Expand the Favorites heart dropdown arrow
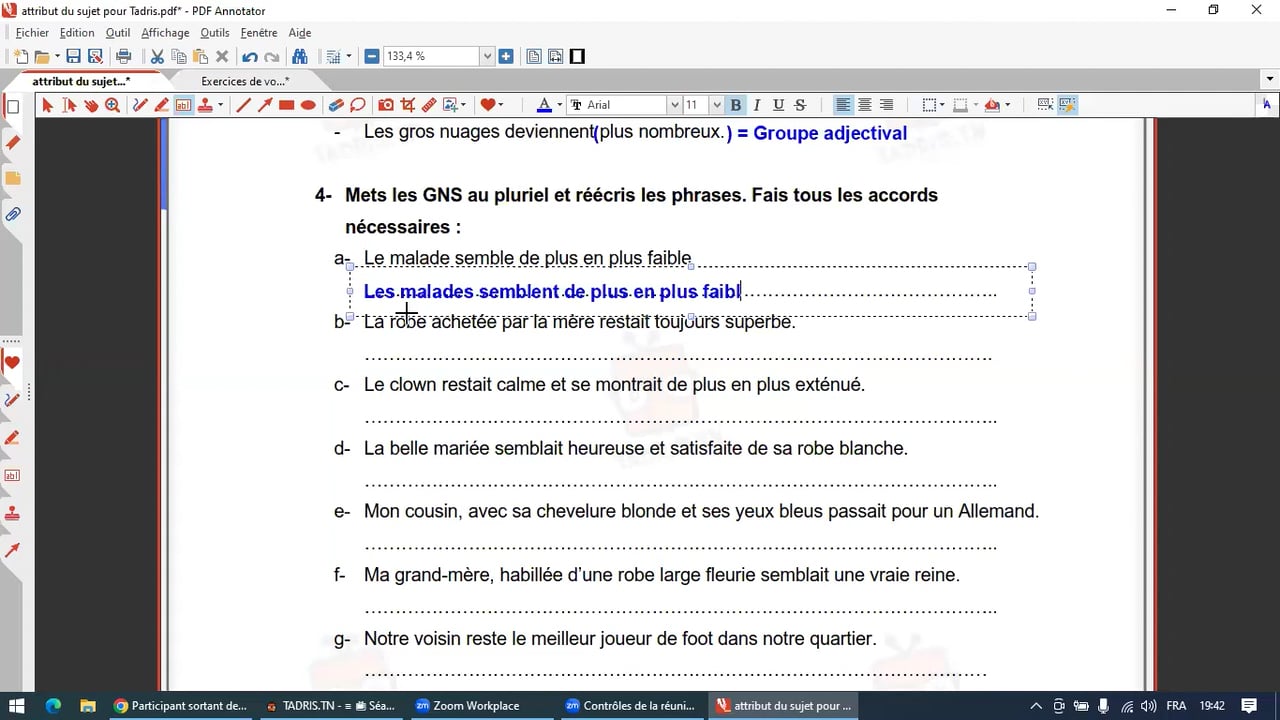This screenshot has width=1280, height=720. [x=500, y=105]
